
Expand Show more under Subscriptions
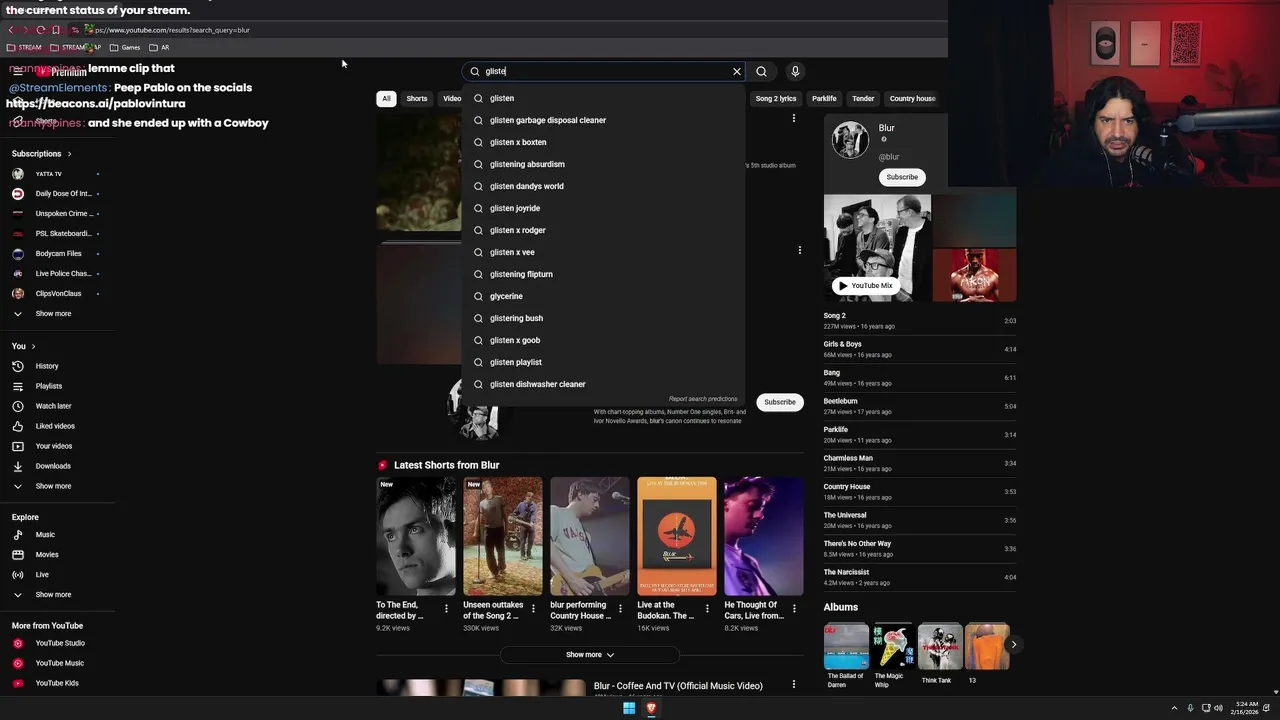53,314
